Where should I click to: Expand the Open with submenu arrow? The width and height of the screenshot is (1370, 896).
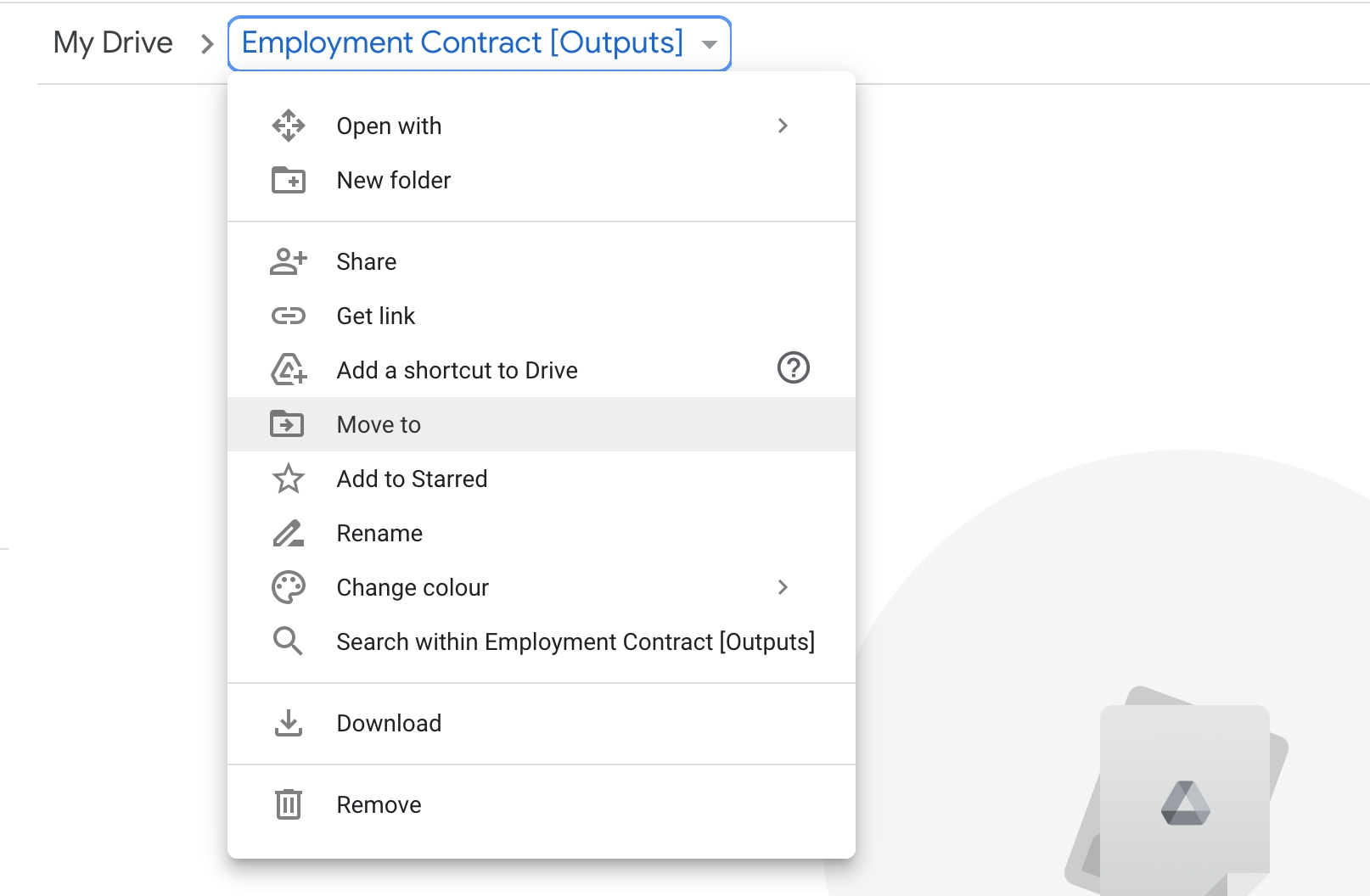click(x=783, y=126)
